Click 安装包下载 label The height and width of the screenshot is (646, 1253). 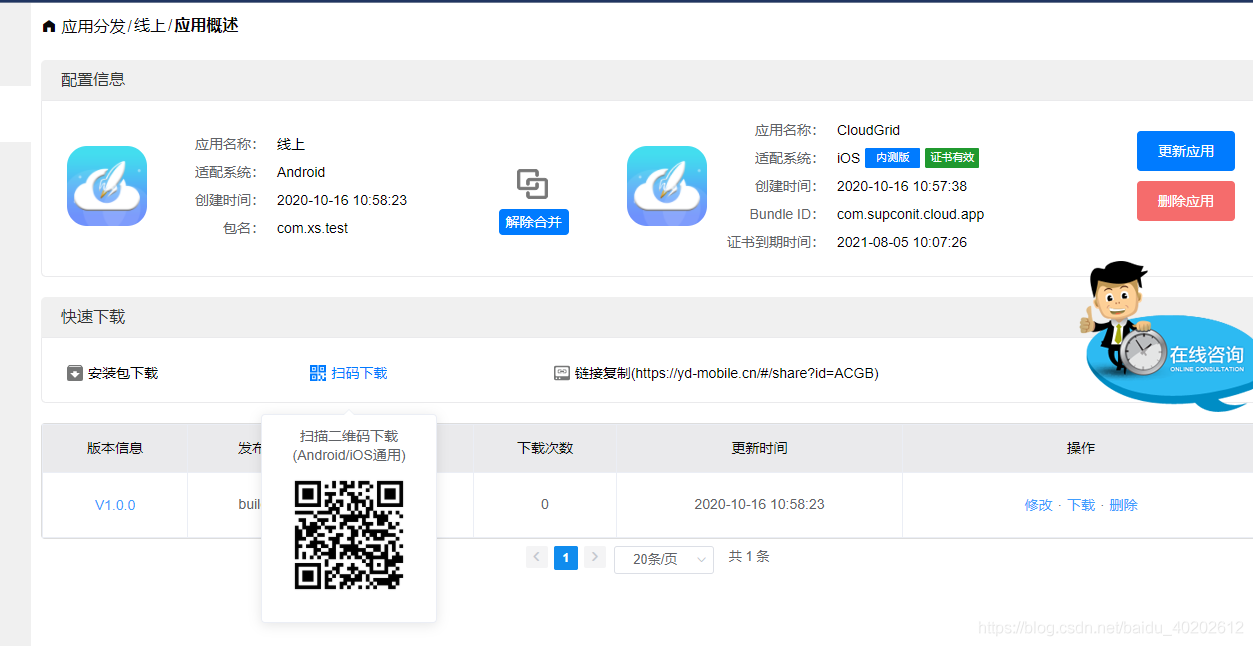click(123, 373)
